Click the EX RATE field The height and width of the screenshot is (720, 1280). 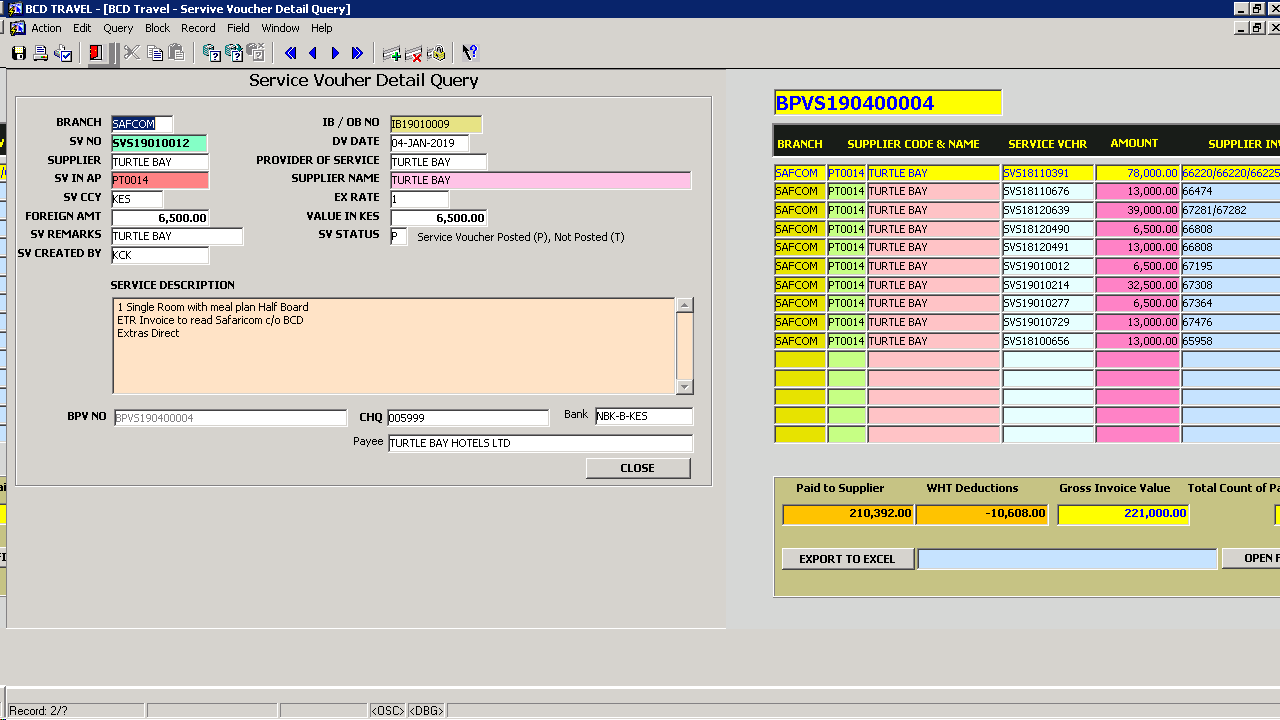click(420, 199)
